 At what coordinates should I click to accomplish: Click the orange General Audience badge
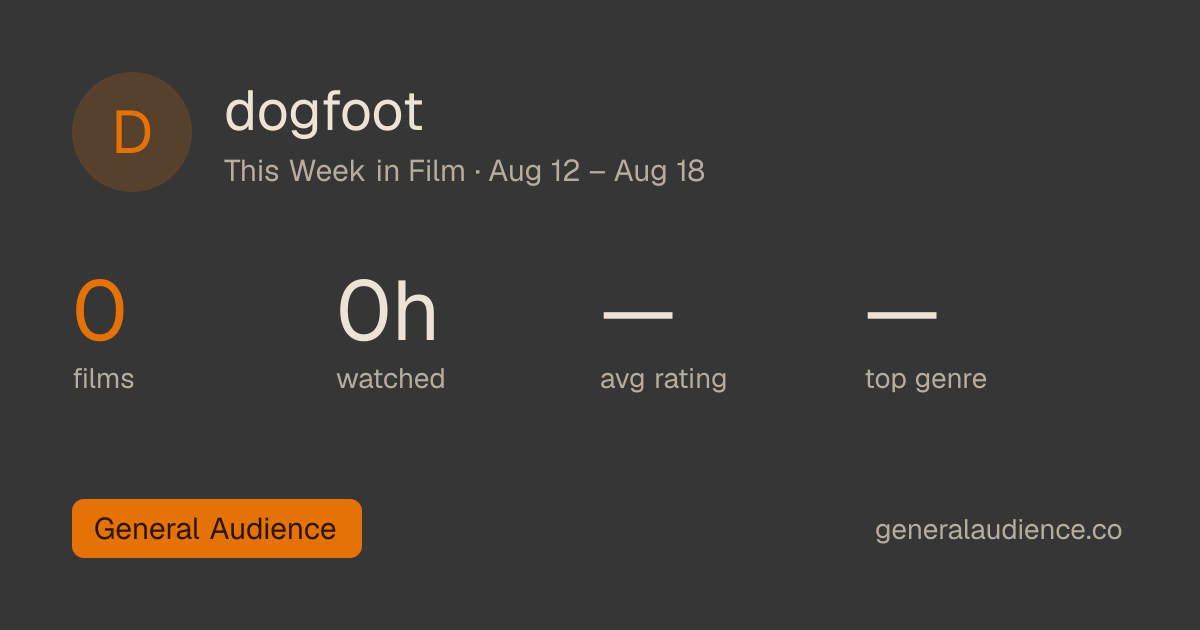217,528
